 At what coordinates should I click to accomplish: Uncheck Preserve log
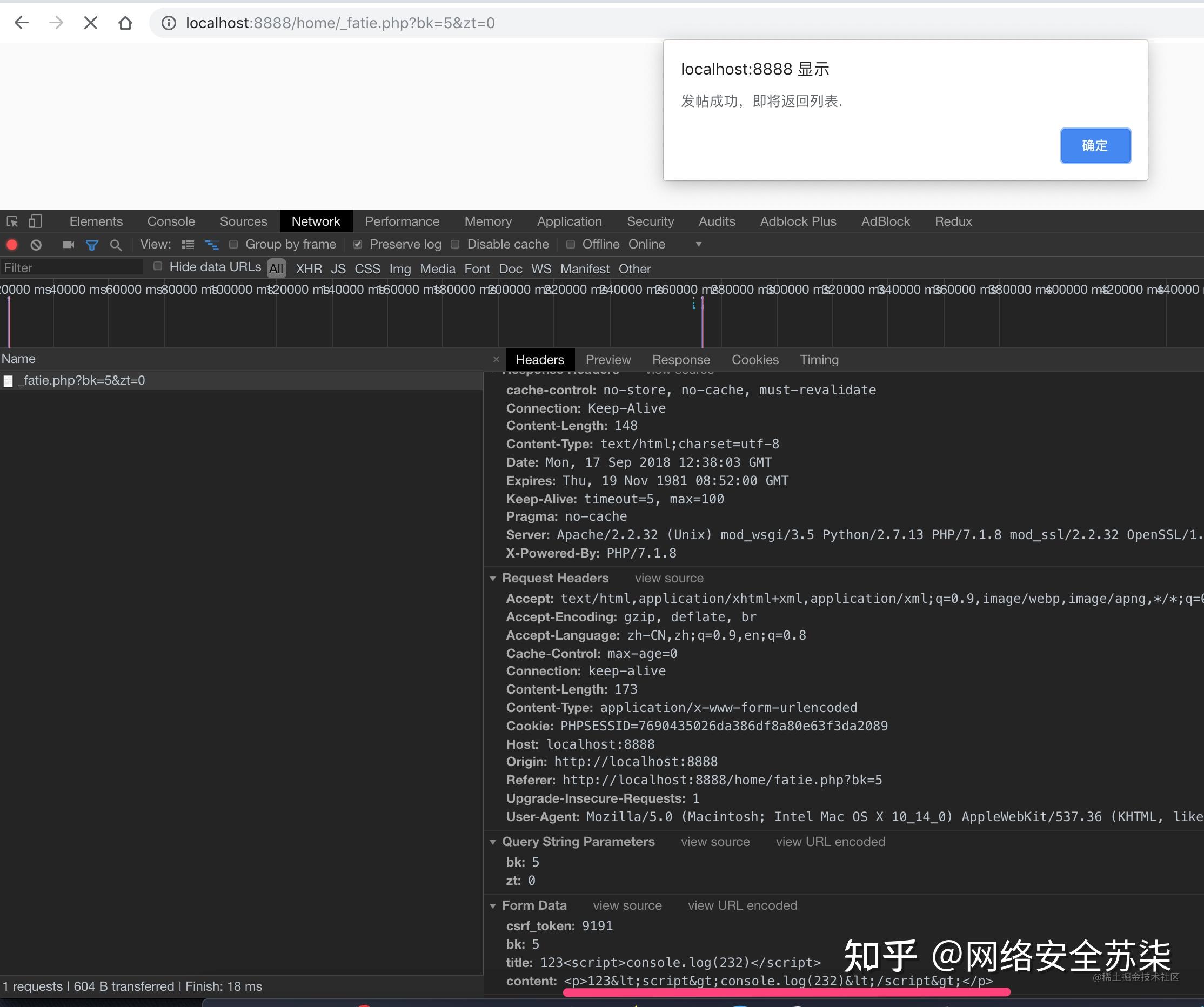pyautogui.click(x=358, y=244)
